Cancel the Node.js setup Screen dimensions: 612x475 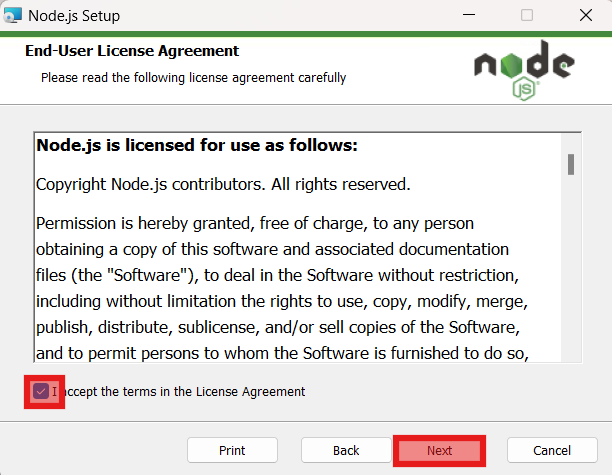tap(552, 450)
